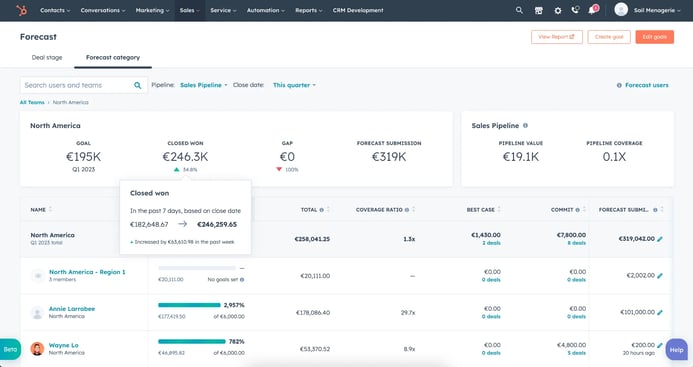693x367 pixels.
Task: Click the Create goal button
Action: tap(609, 37)
